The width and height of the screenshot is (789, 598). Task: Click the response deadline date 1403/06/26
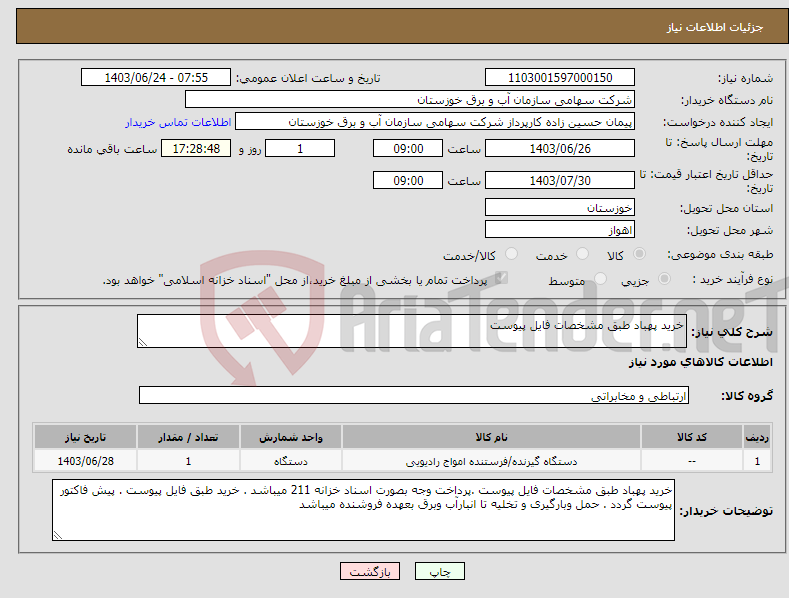tap(560, 148)
